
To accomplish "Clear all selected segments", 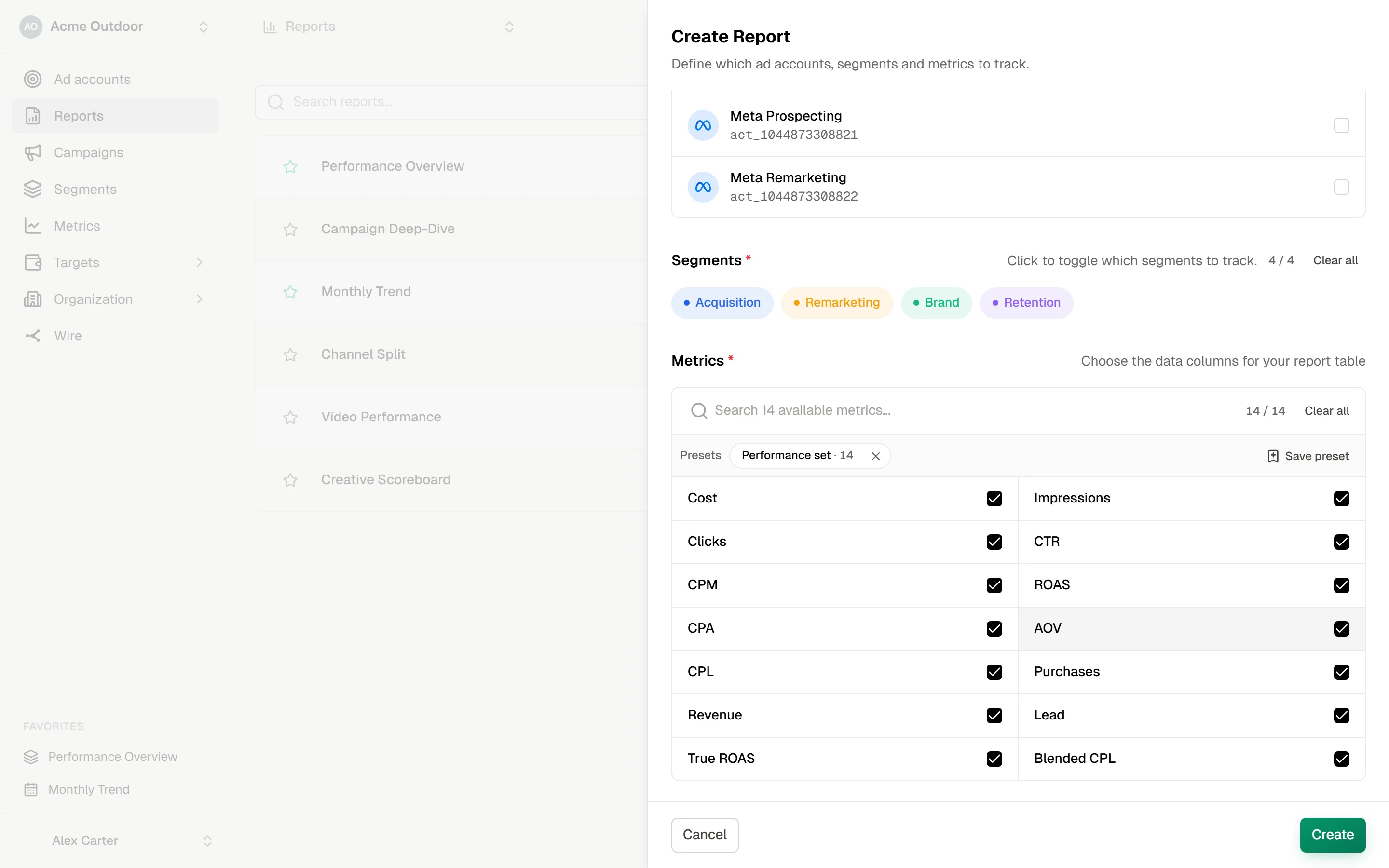I will tap(1335, 260).
